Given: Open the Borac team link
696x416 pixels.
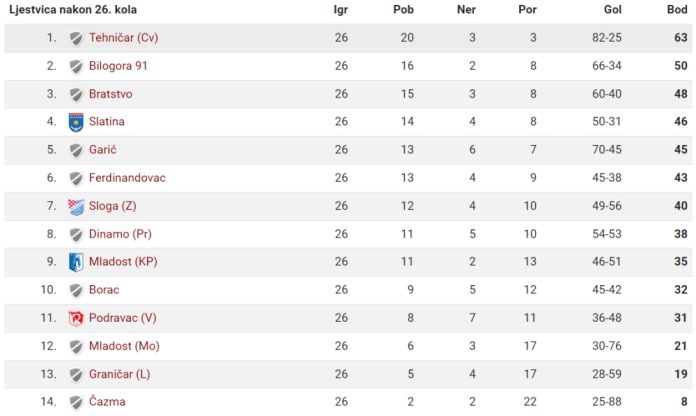Looking at the screenshot, I should coord(104,290).
